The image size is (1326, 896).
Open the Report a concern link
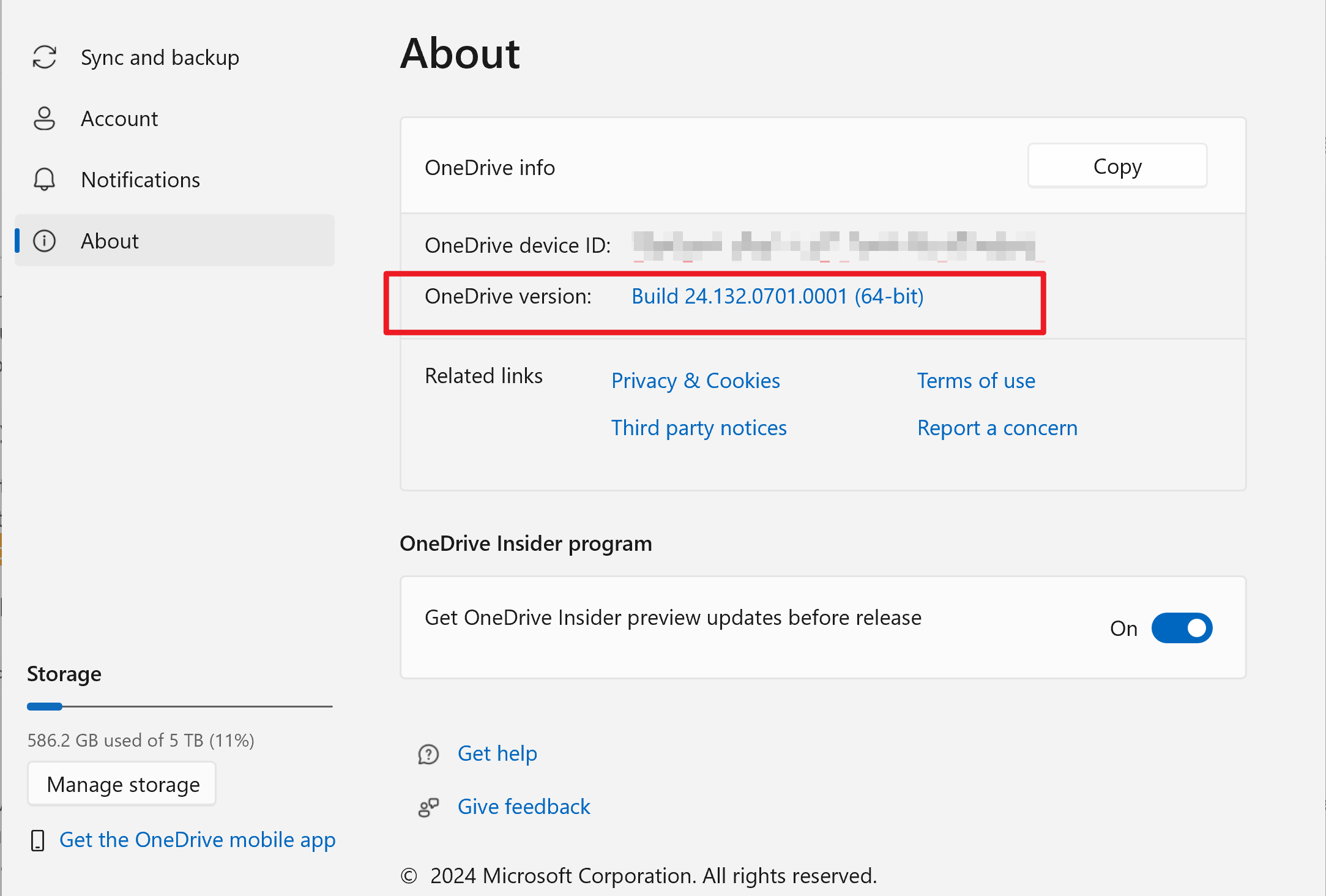coord(997,428)
